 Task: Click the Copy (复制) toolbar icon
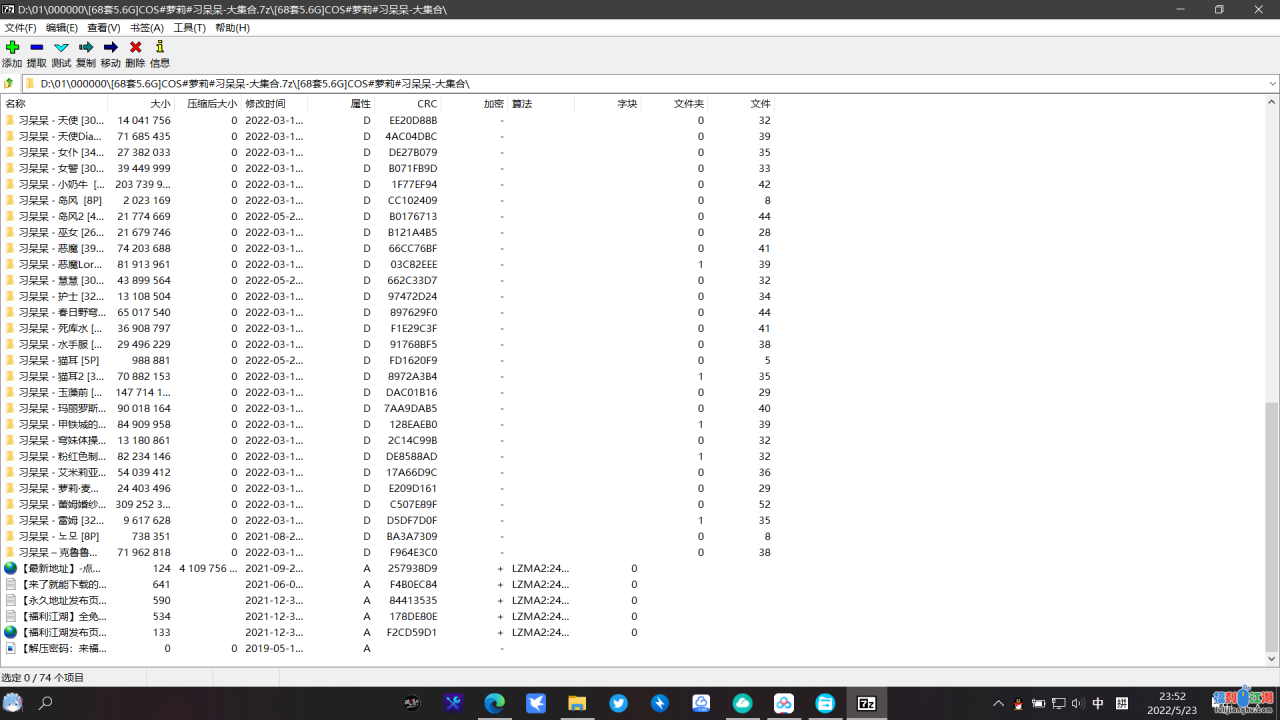point(86,48)
